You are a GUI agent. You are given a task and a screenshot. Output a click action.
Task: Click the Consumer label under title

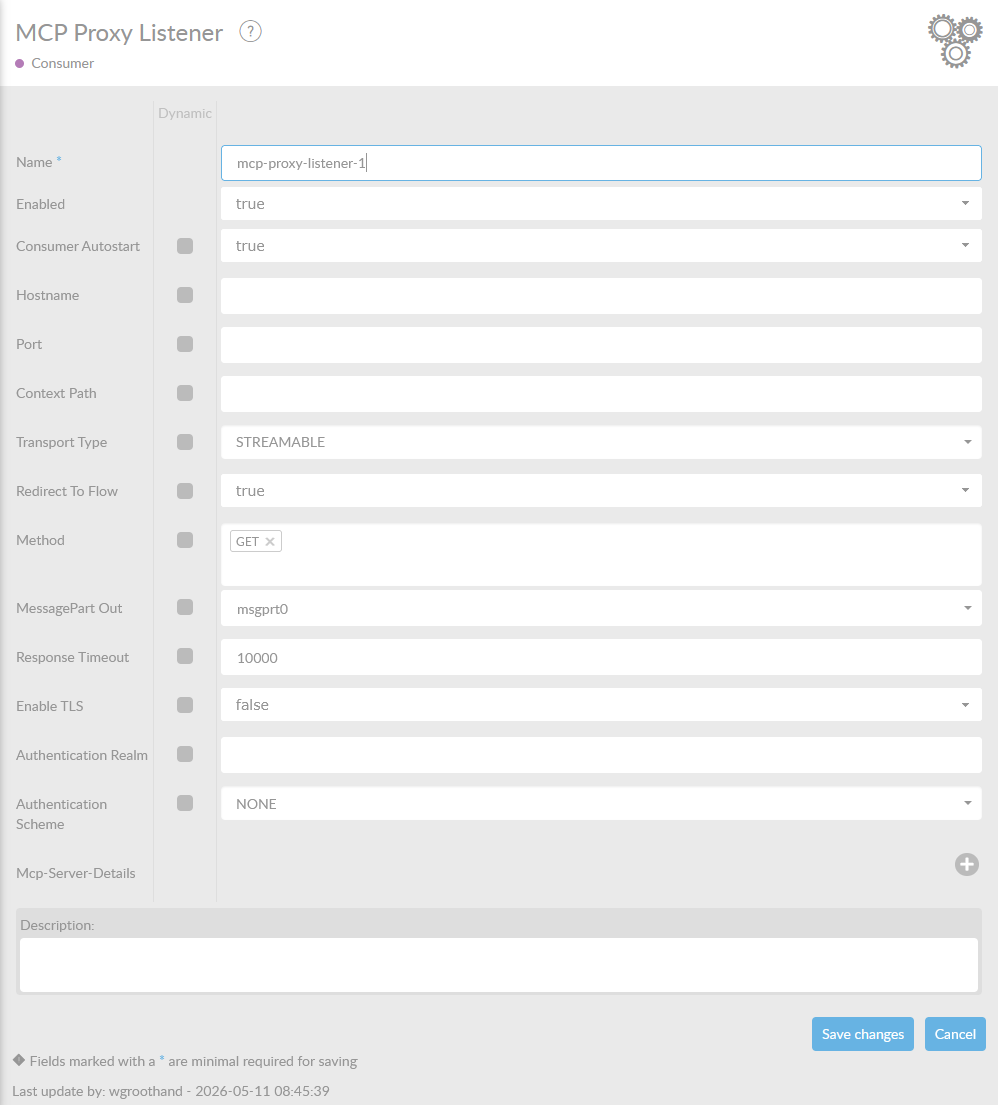tap(62, 63)
